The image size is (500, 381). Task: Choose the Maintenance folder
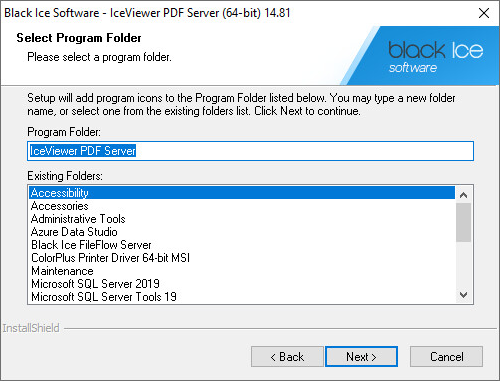tap(242, 271)
